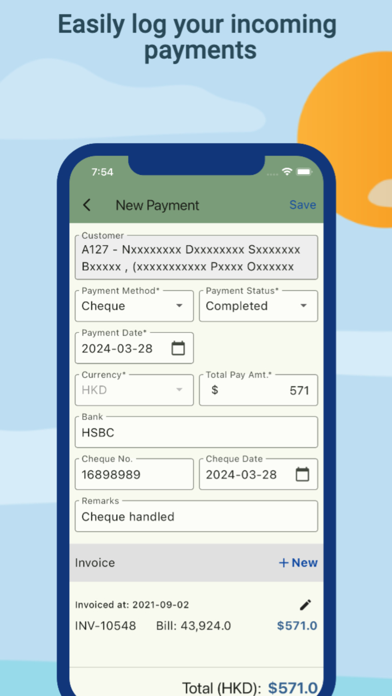Open the Cheque Date calendar icon

[302, 475]
